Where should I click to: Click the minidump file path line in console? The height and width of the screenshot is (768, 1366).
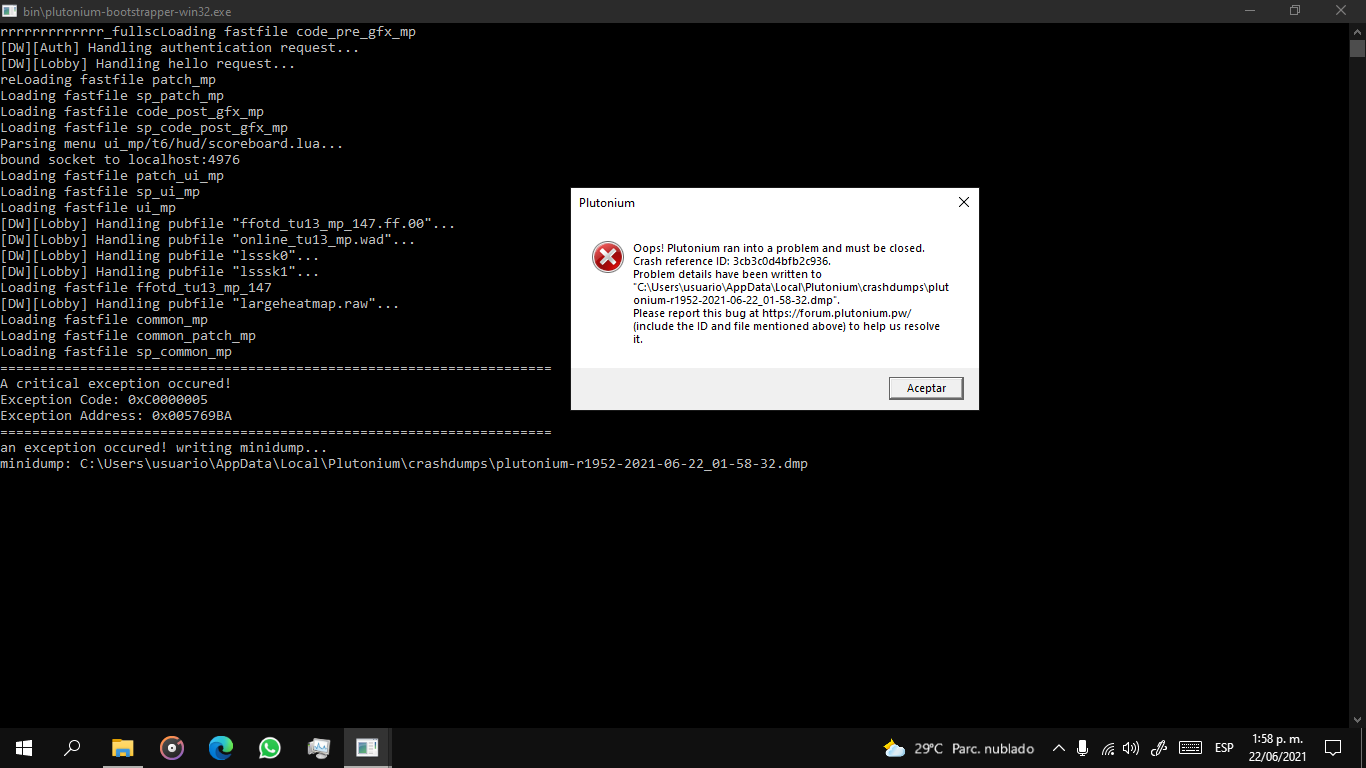(404, 464)
